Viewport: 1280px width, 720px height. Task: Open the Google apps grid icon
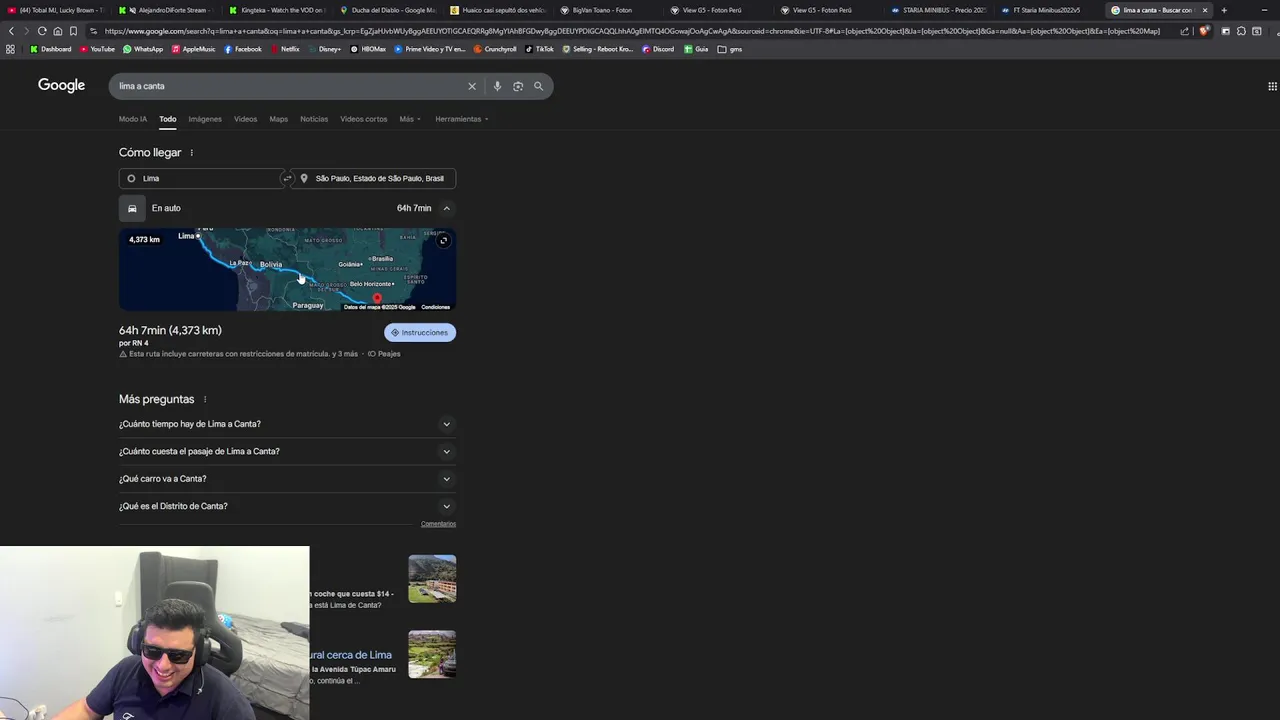click(x=1272, y=86)
